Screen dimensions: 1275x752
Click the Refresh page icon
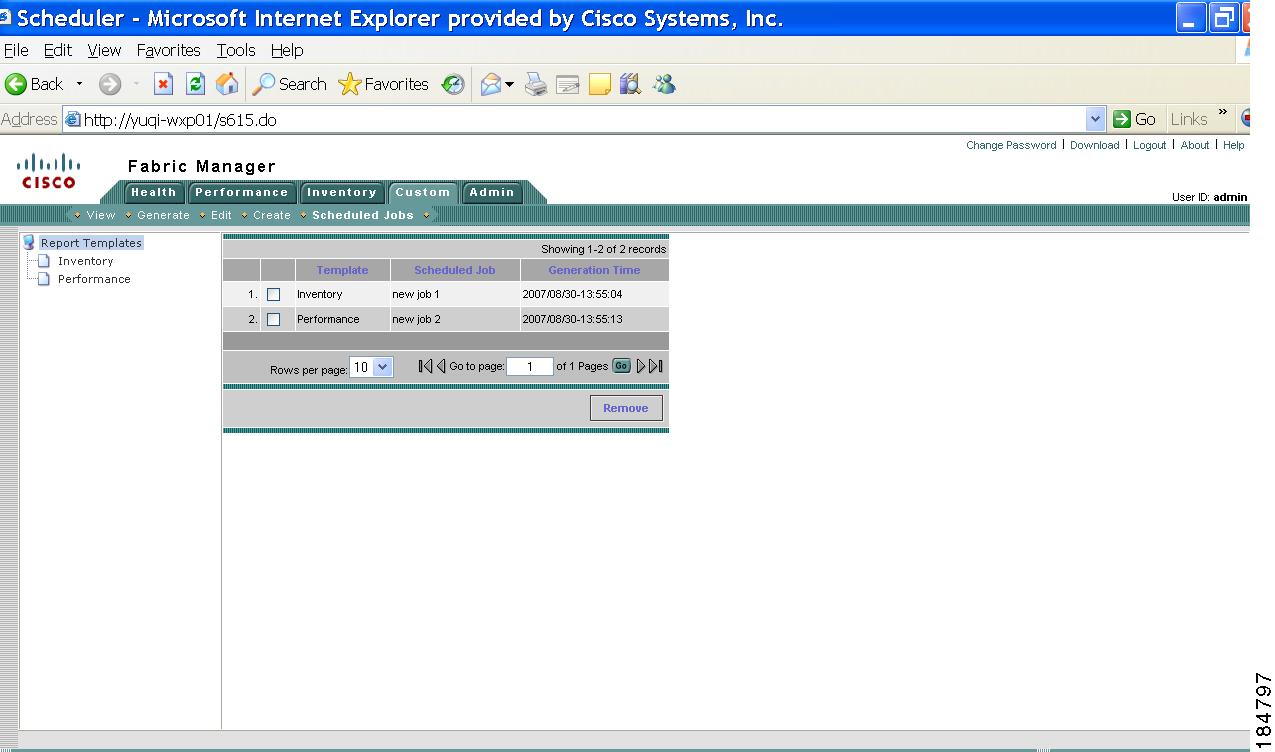(x=196, y=85)
